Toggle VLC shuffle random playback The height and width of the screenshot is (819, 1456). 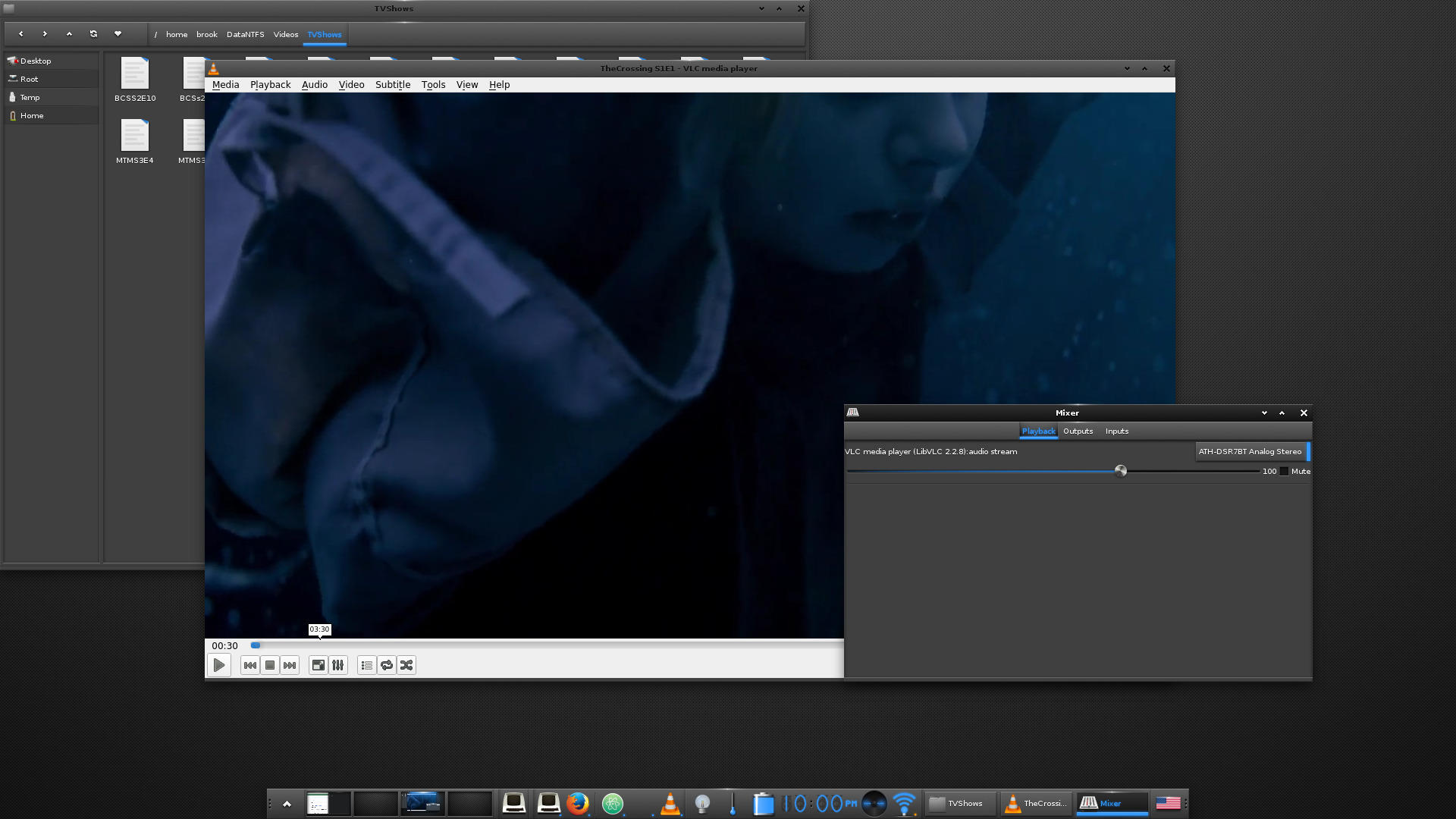tap(406, 665)
